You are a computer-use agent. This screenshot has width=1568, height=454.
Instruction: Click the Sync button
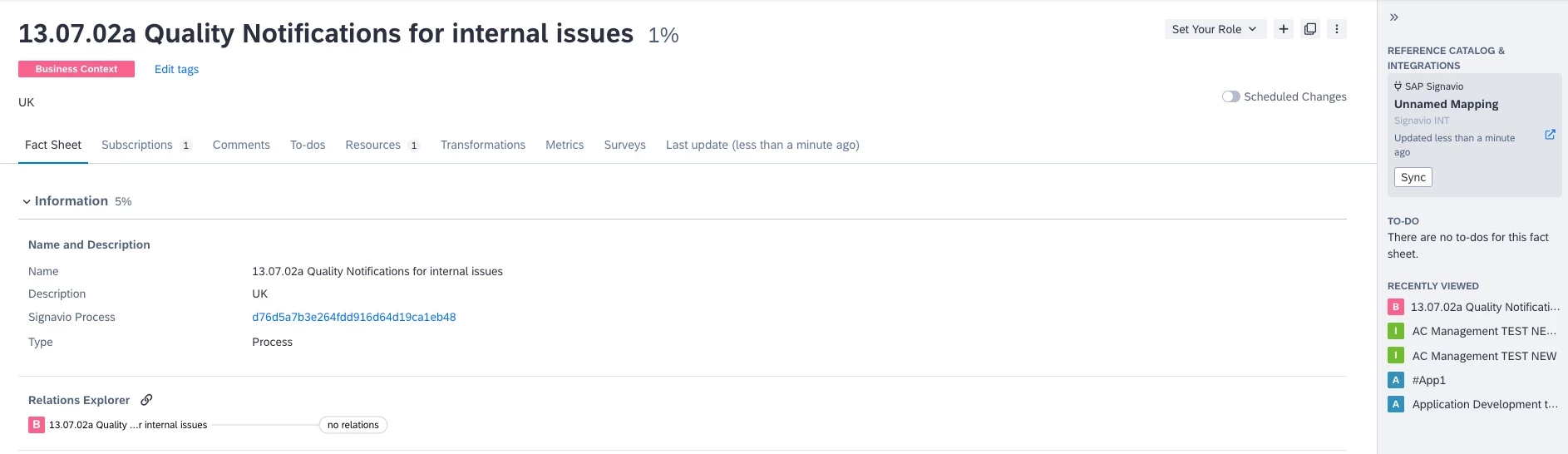pos(1413,177)
